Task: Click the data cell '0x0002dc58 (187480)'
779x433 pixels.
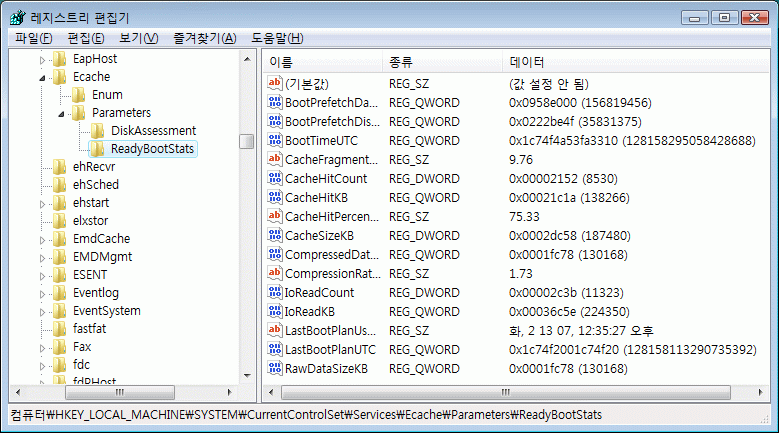Action: [569, 235]
